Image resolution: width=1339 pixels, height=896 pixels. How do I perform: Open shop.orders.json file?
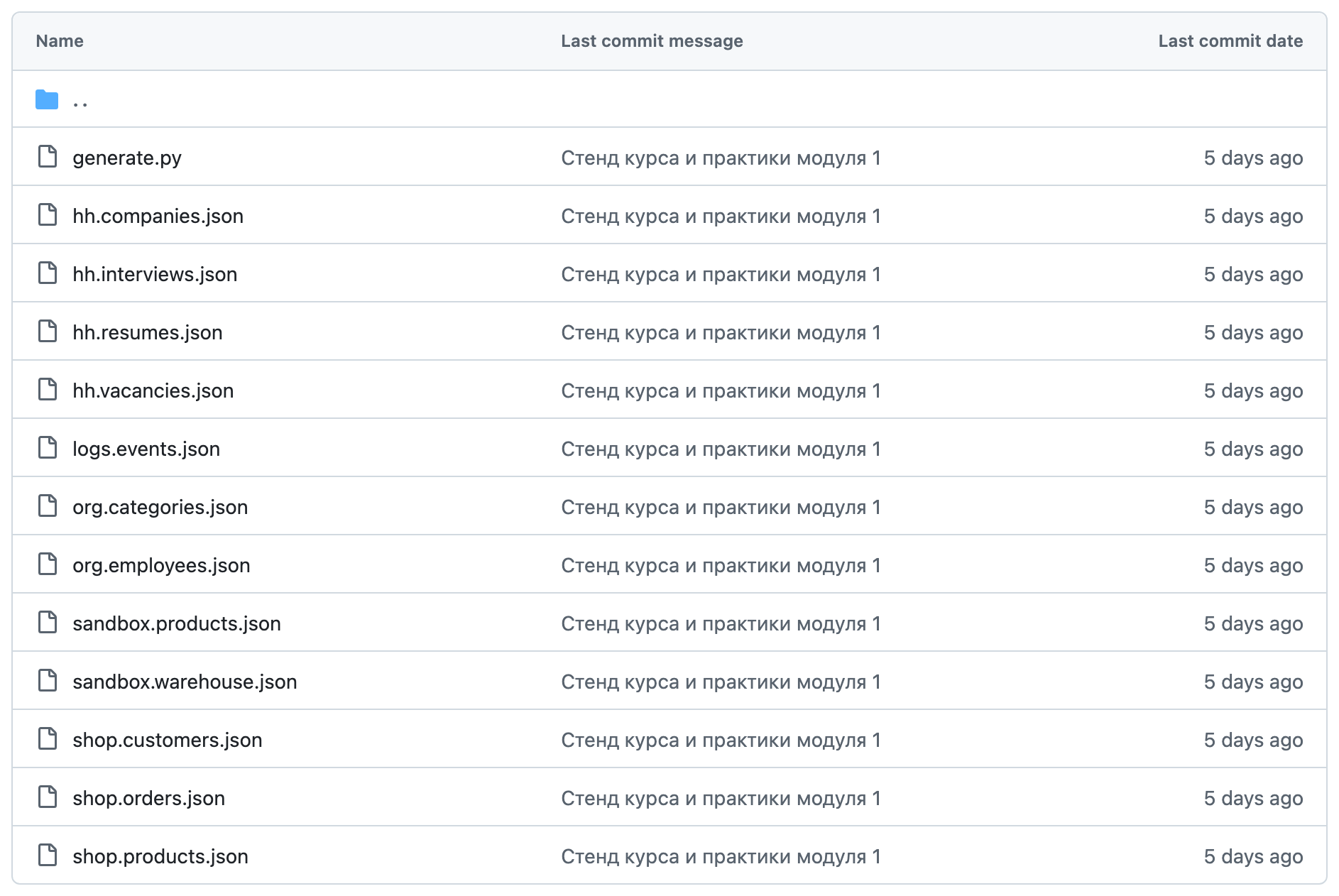pyautogui.click(x=148, y=798)
